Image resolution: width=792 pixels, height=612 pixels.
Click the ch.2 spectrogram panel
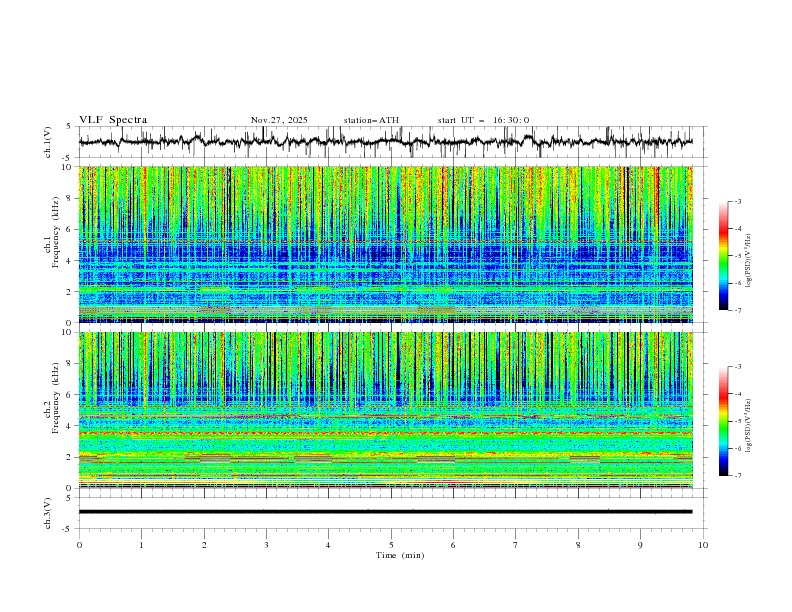[x=386, y=410]
